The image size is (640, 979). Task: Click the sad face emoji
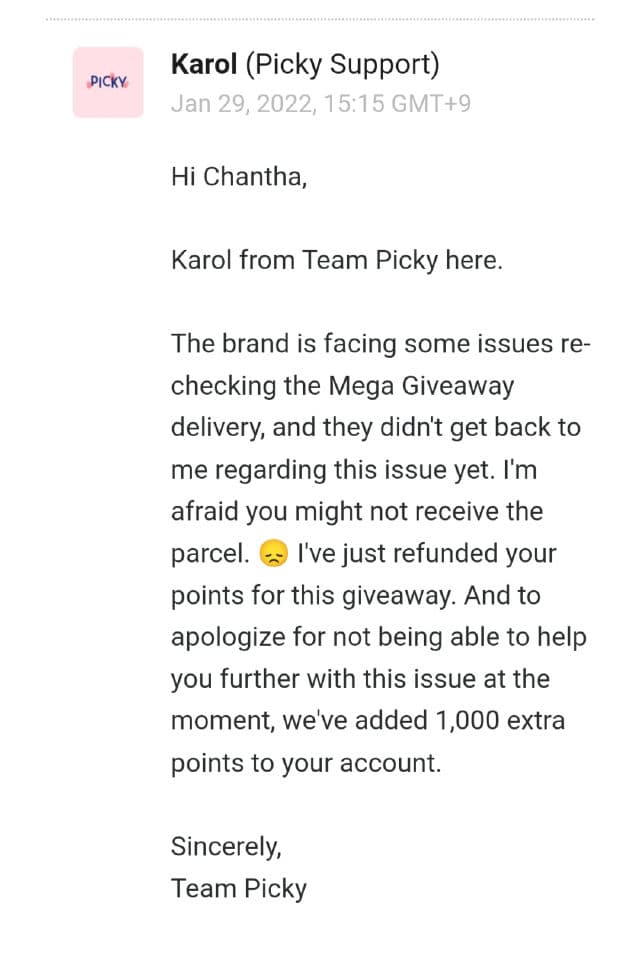point(271,554)
